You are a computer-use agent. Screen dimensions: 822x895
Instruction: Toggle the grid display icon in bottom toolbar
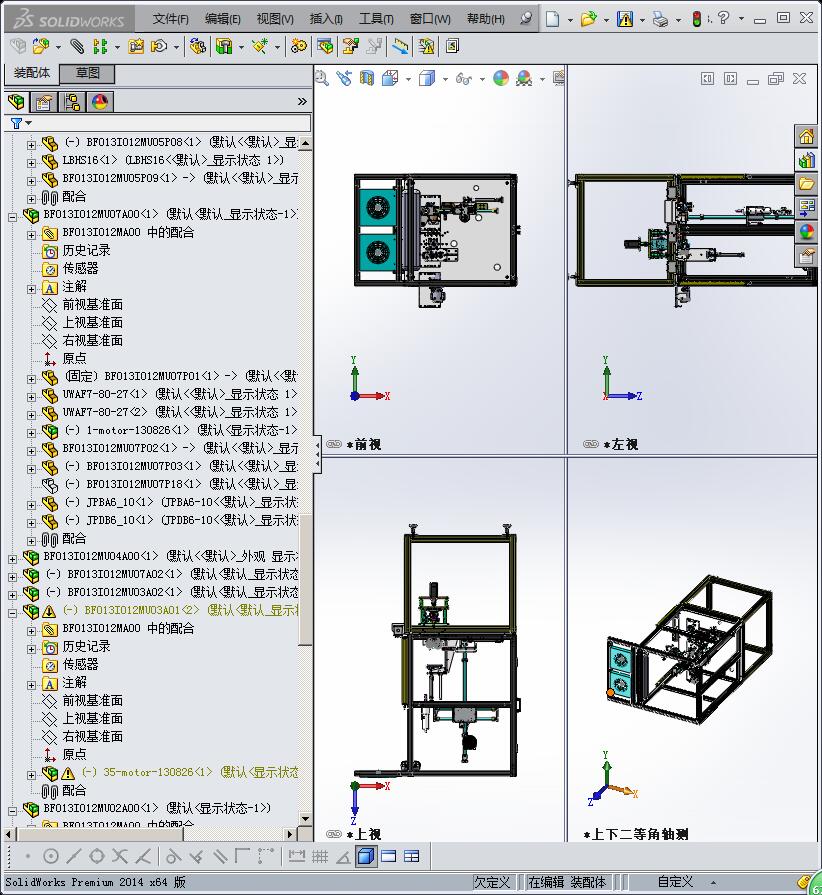320,856
